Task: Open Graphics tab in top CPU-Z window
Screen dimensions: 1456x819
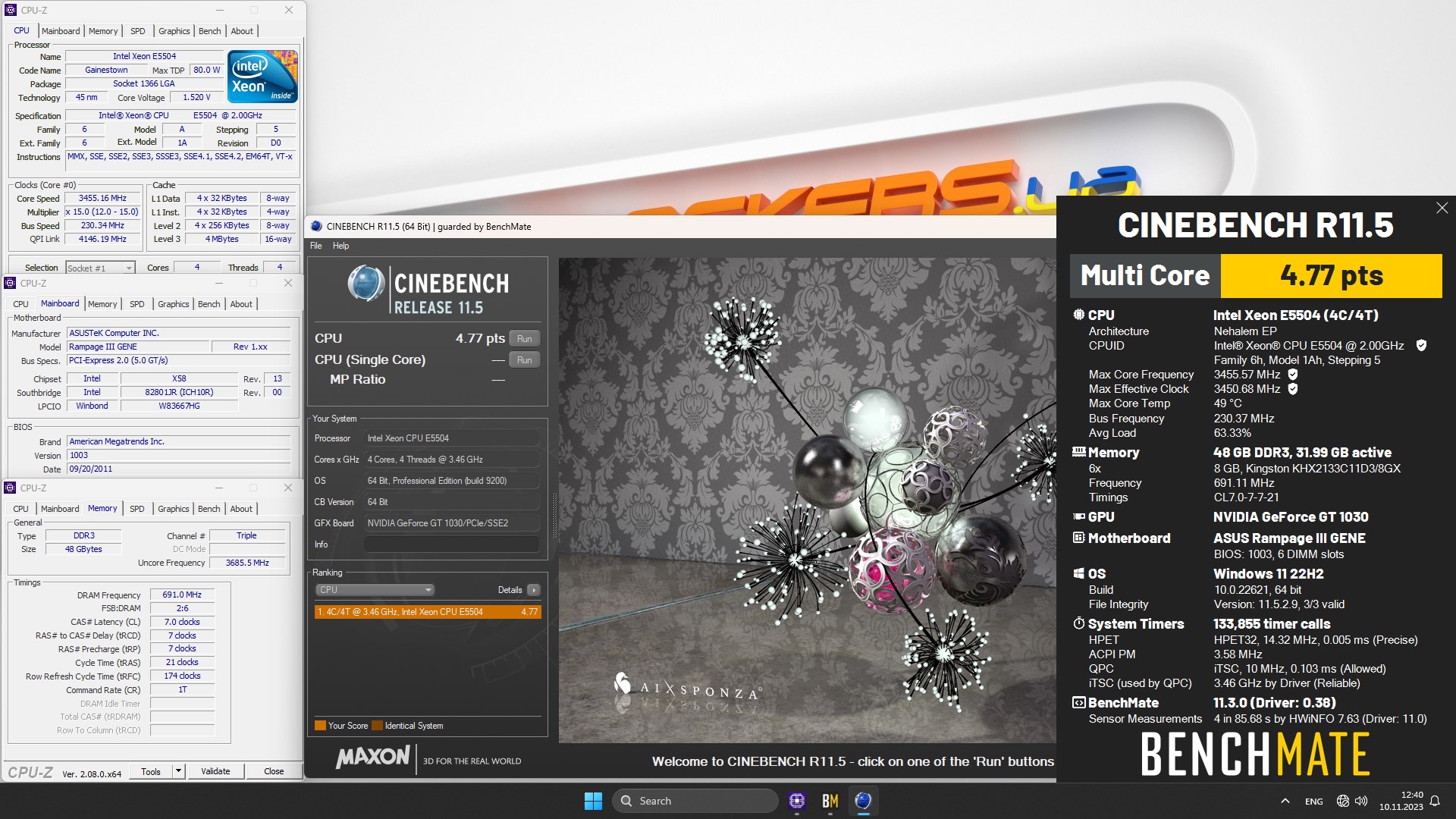Action: [174, 31]
